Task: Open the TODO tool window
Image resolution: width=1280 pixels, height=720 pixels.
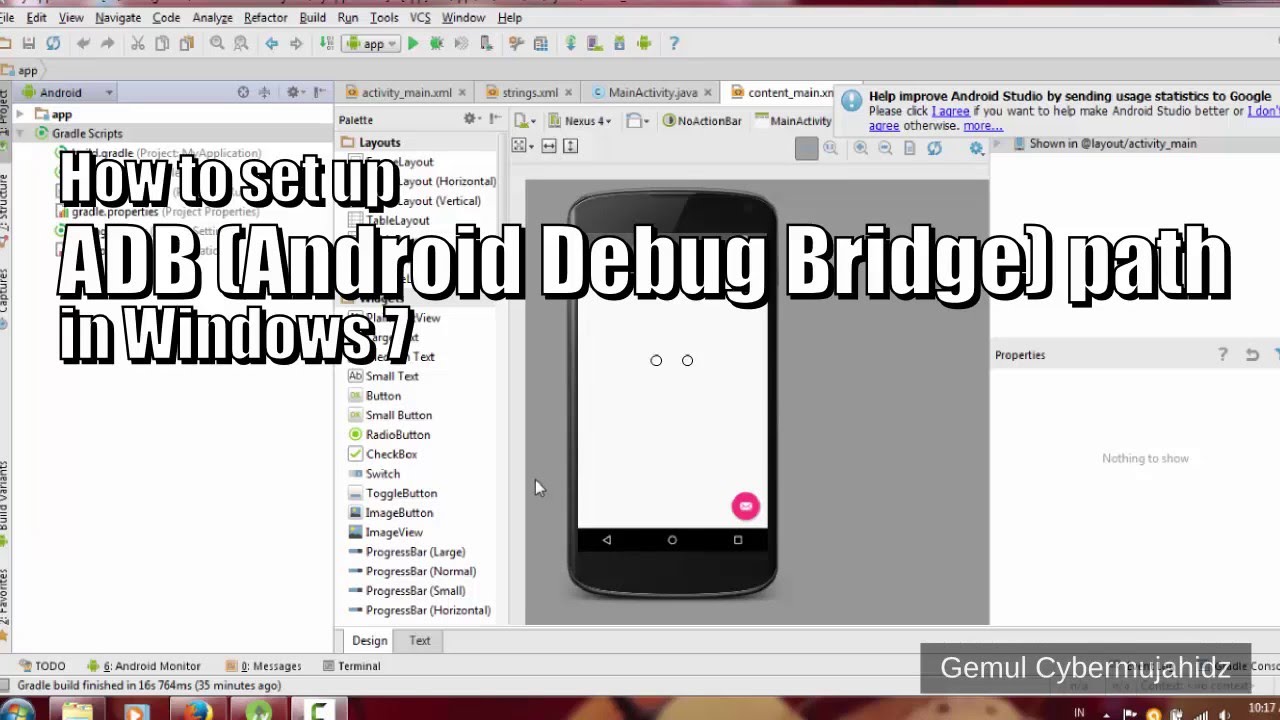Action: tap(41, 666)
